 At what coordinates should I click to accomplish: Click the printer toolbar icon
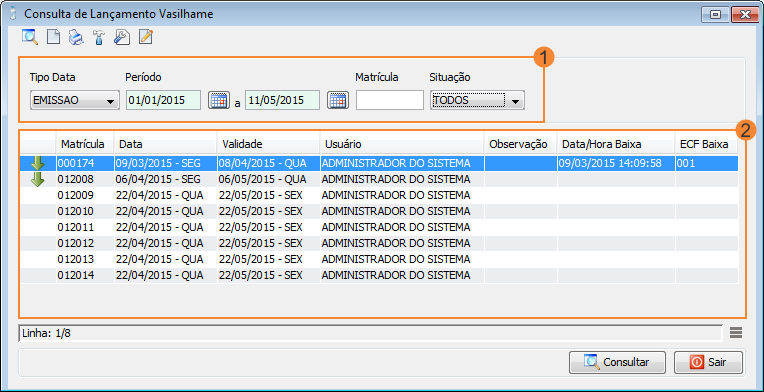pyautogui.click(x=76, y=37)
